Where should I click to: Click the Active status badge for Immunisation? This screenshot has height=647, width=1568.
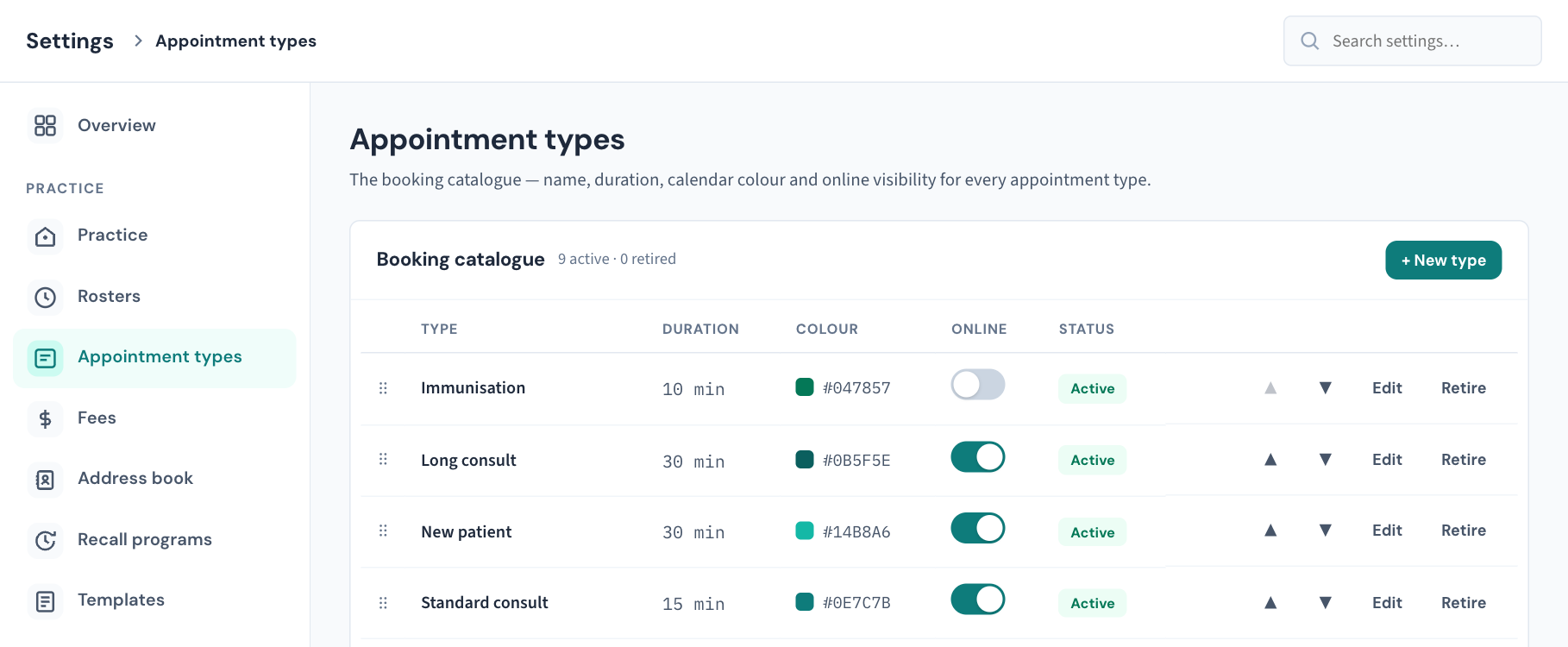click(1092, 388)
